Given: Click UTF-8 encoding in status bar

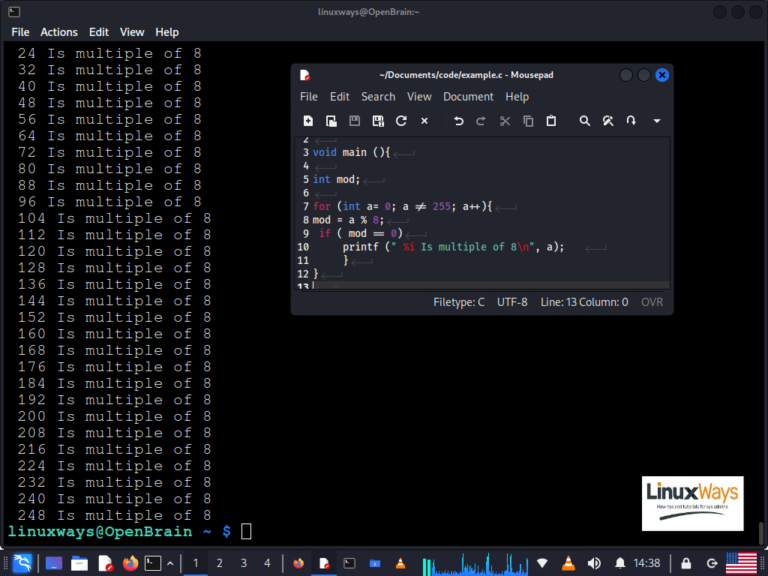Looking at the screenshot, I should click(512, 302).
